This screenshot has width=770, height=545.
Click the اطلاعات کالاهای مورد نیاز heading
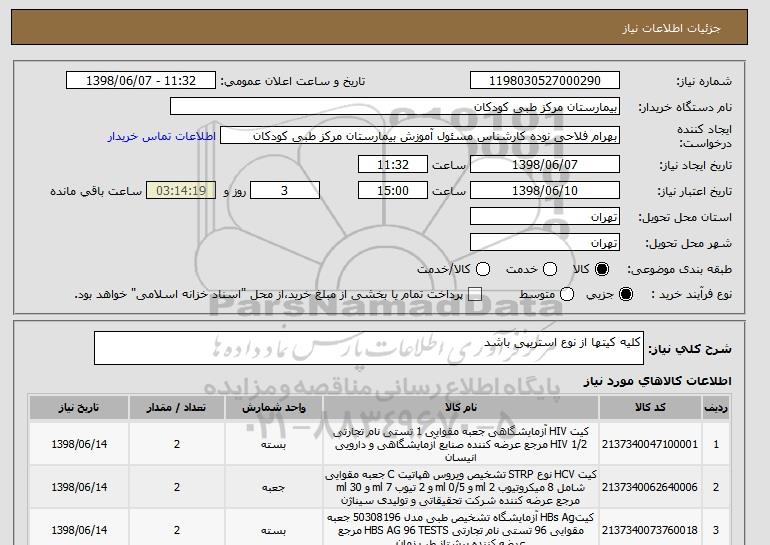(658, 381)
